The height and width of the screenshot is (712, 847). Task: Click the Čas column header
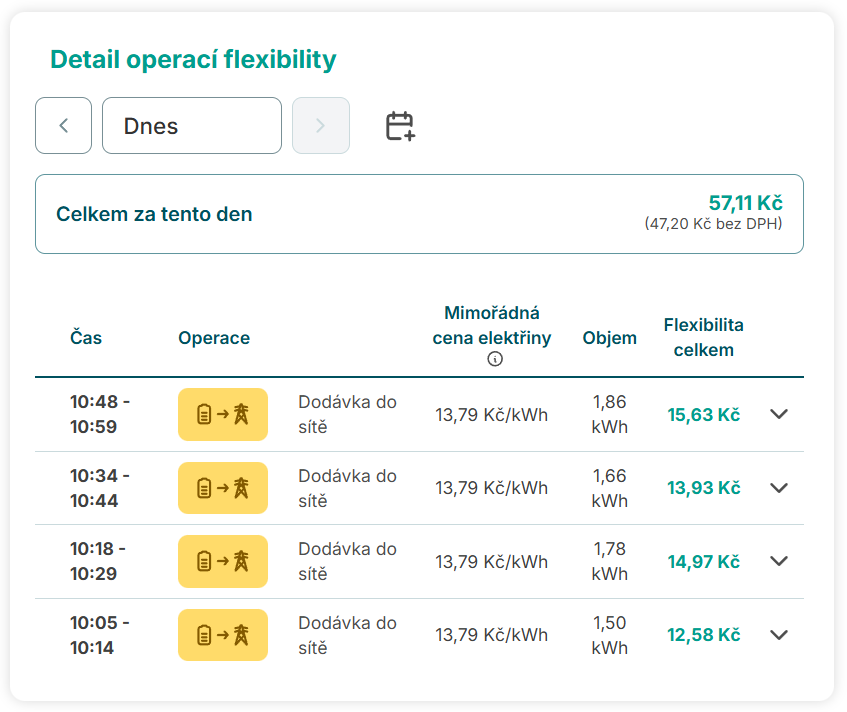pos(86,338)
